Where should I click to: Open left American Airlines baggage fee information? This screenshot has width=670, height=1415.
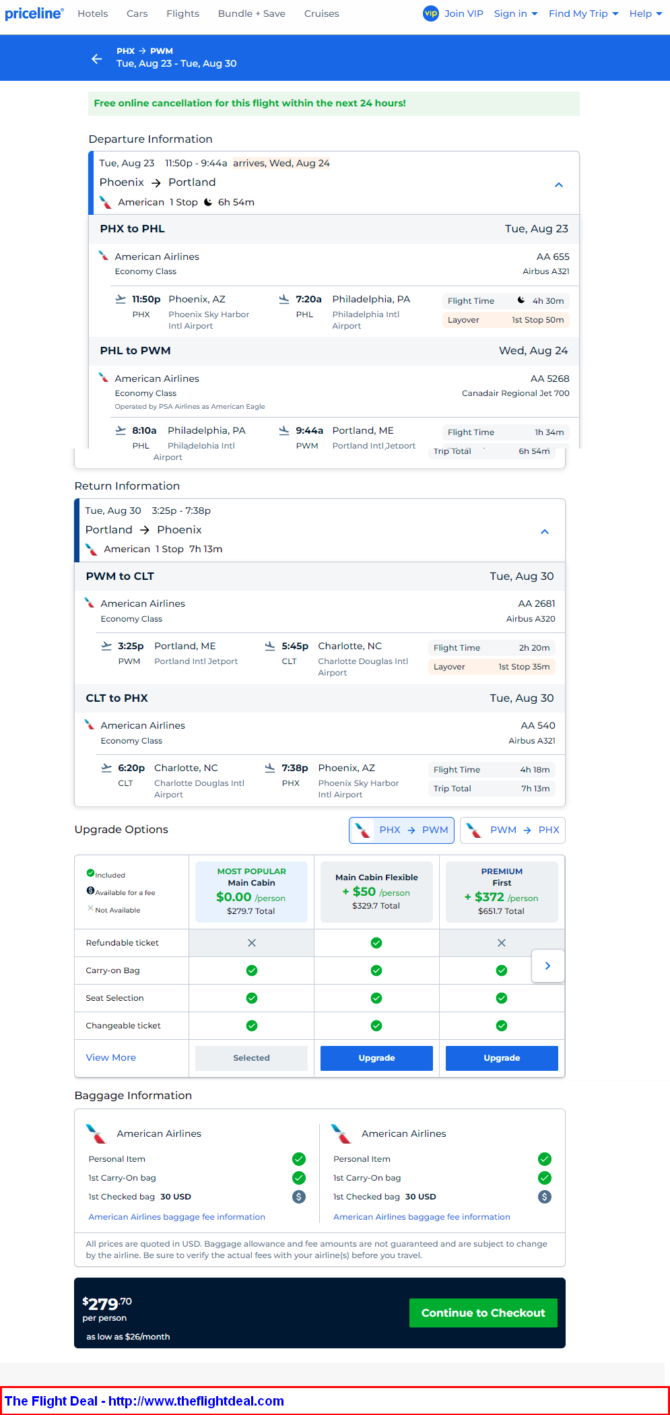(177, 1217)
